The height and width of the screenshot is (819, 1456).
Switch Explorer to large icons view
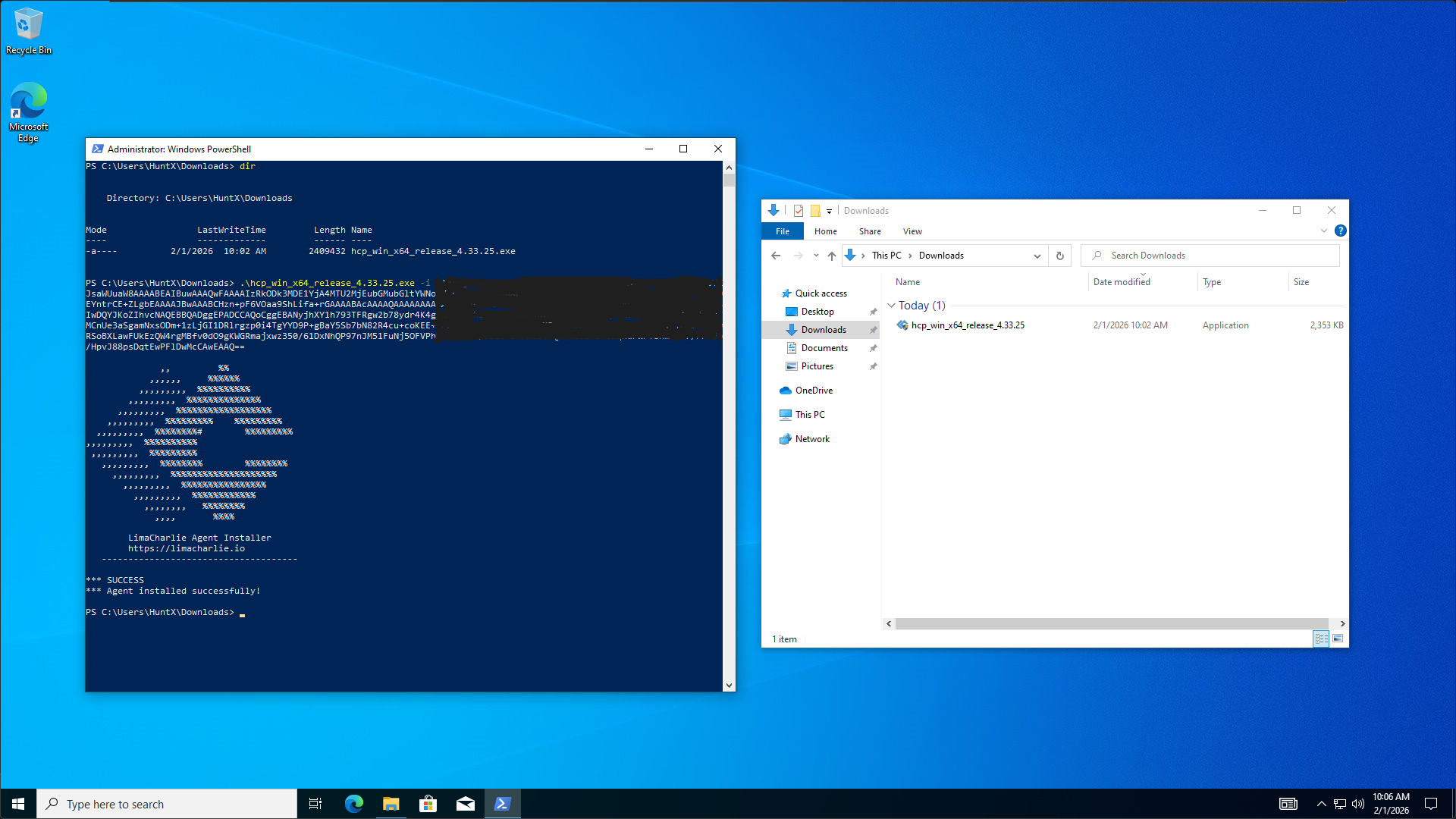coord(1338,639)
